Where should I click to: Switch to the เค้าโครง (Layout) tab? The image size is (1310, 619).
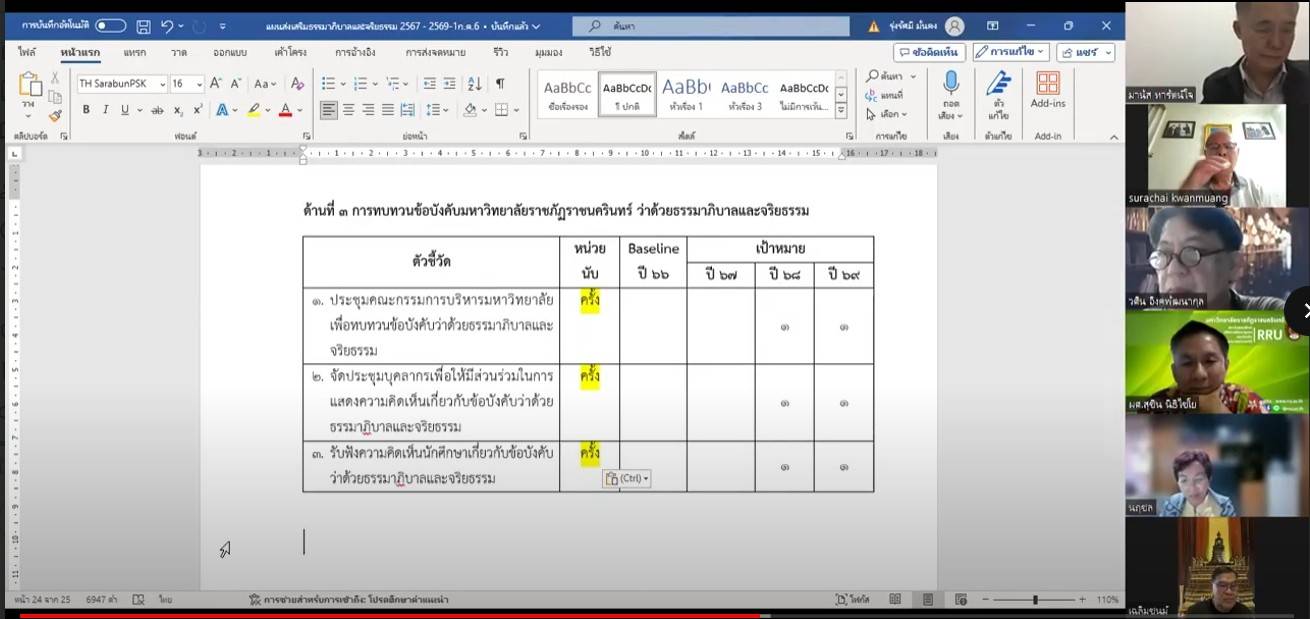click(x=291, y=52)
